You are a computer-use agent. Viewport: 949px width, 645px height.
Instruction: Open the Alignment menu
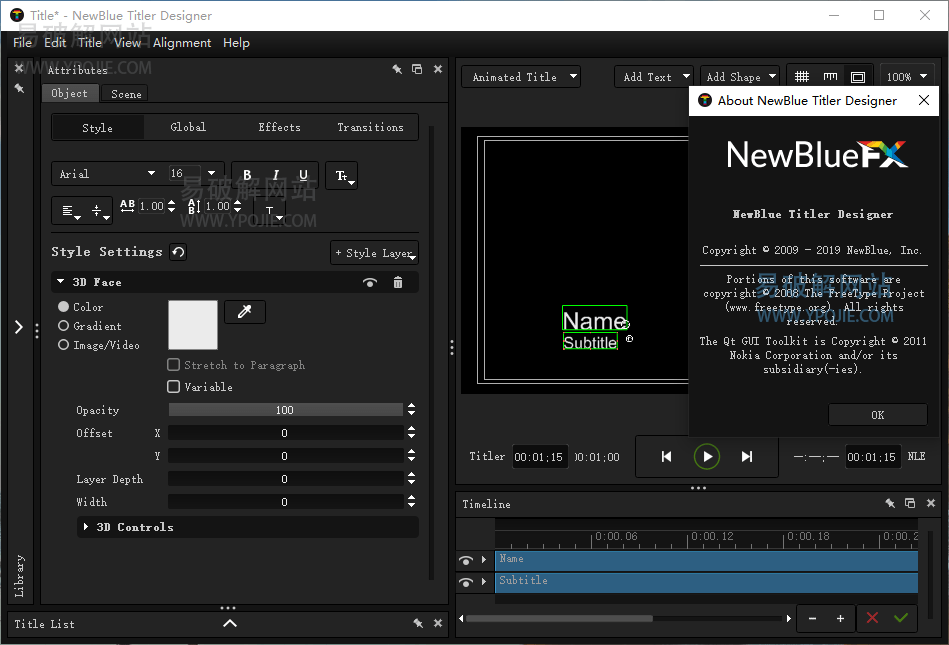click(x=182, y=42)
